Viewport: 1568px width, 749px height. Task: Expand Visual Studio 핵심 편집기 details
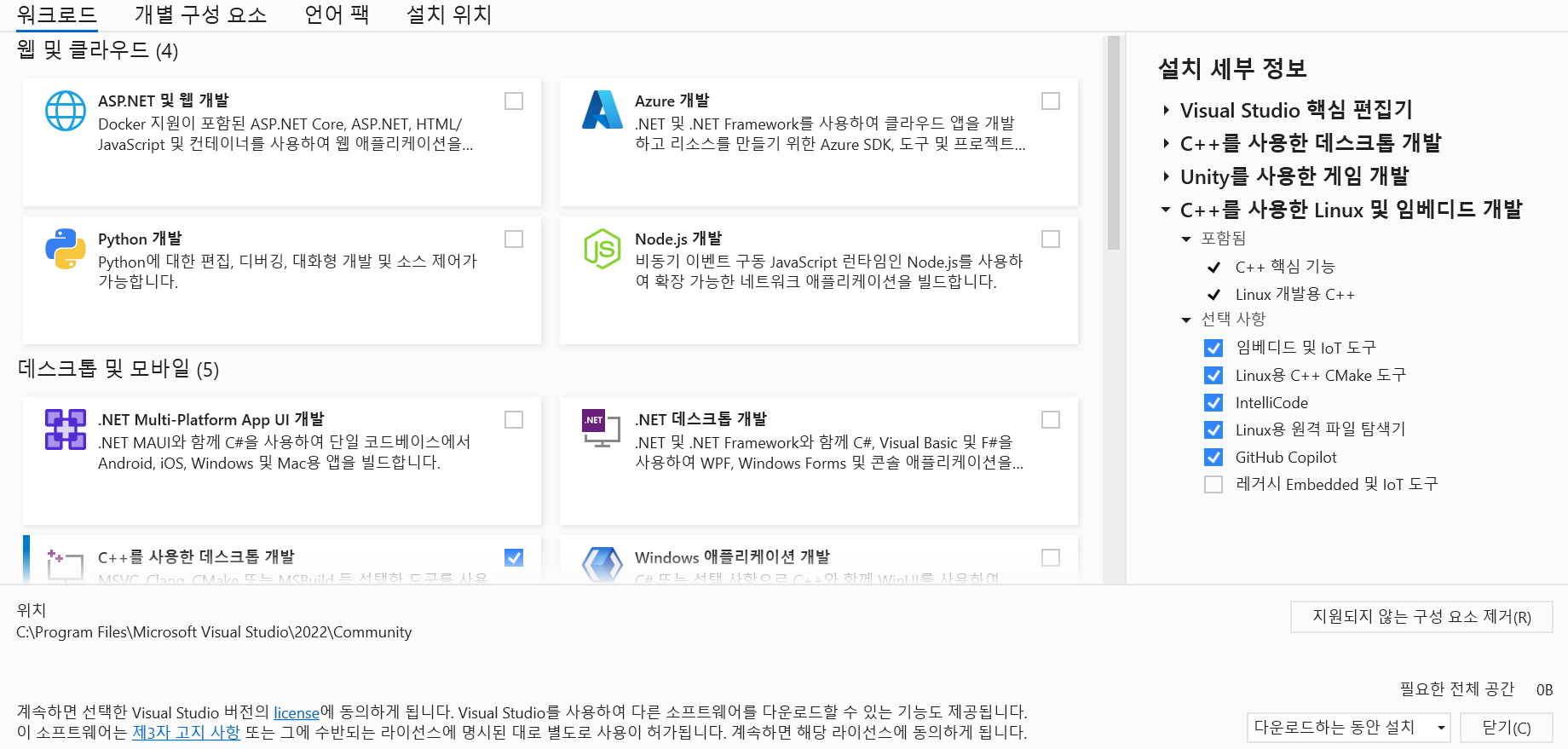tap(1166, 110)
